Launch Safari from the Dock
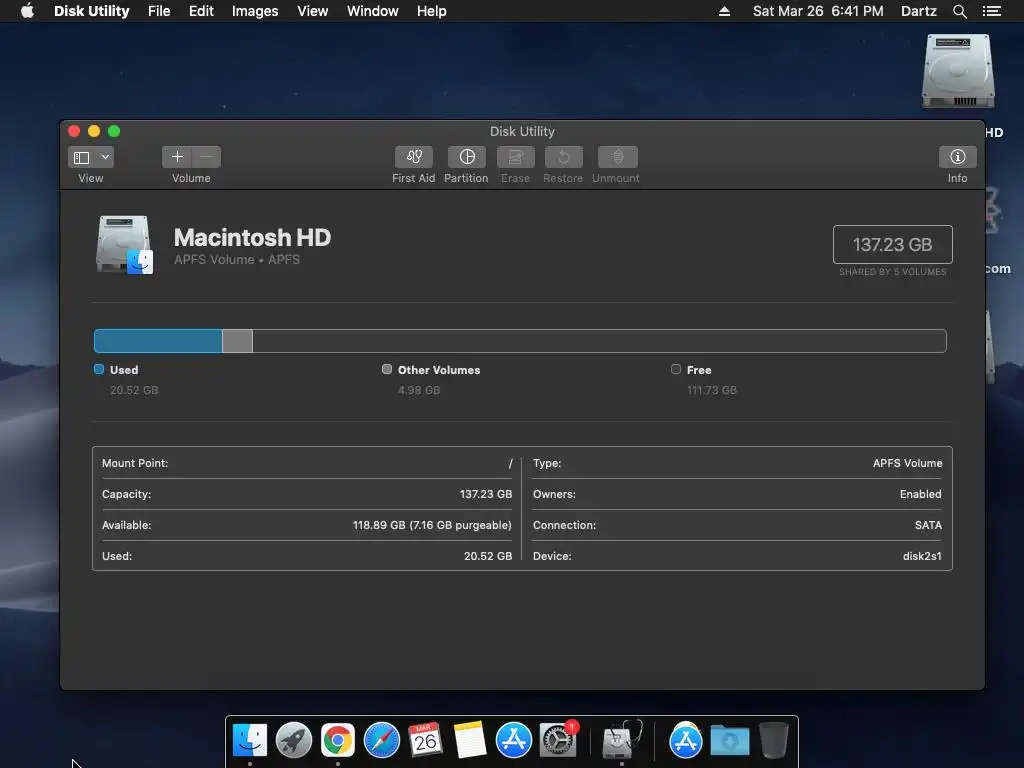The height and width of the screenshot is (768, 1024). click(x=381, y=740)
